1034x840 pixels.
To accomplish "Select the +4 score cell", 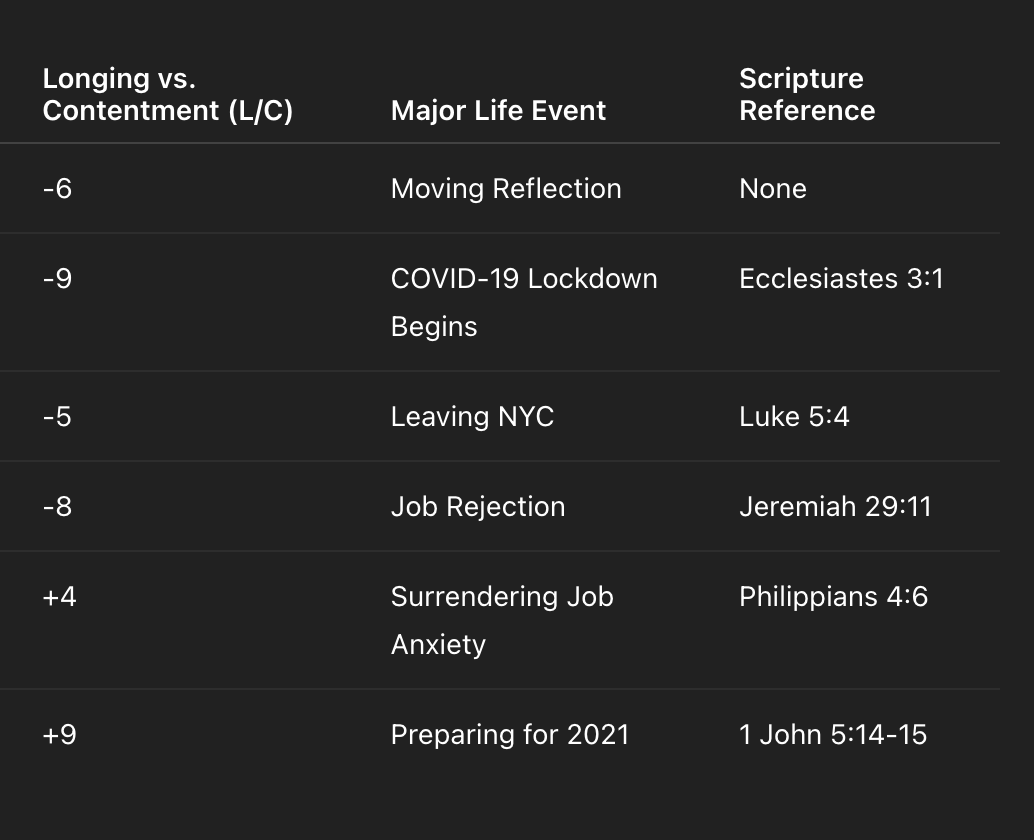I will point(59,597).
